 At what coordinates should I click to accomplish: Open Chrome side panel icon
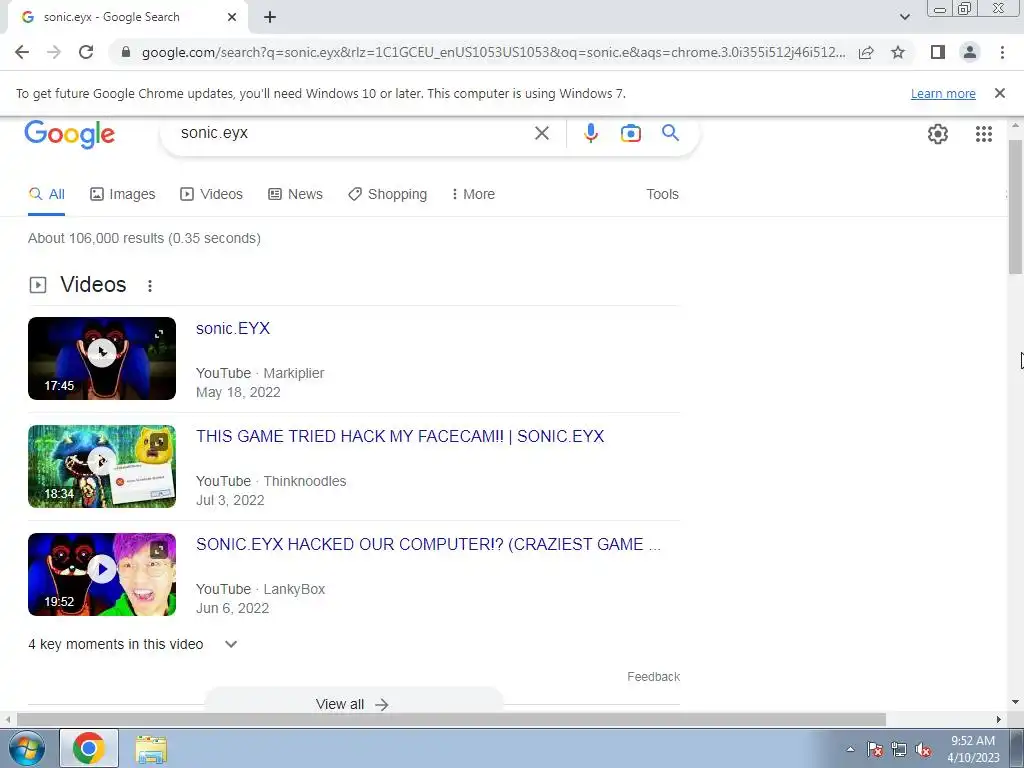click(x=938, y=52)
